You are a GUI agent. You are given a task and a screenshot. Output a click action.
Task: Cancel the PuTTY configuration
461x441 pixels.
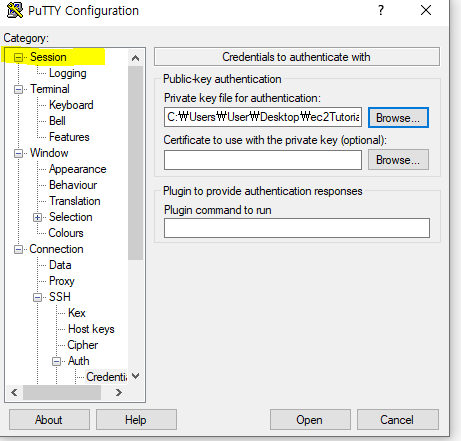398,420
